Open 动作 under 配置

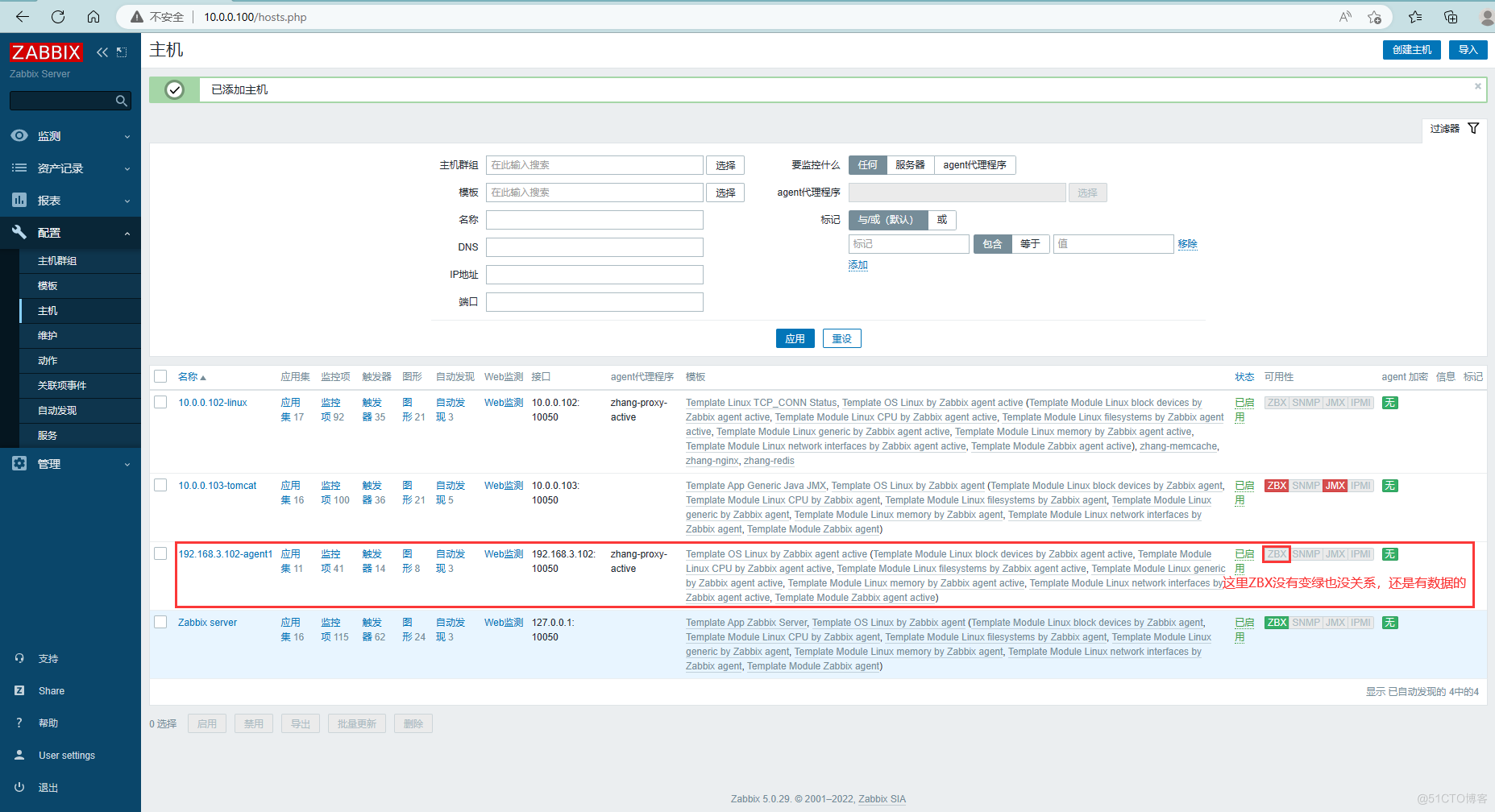coord(48,361)
